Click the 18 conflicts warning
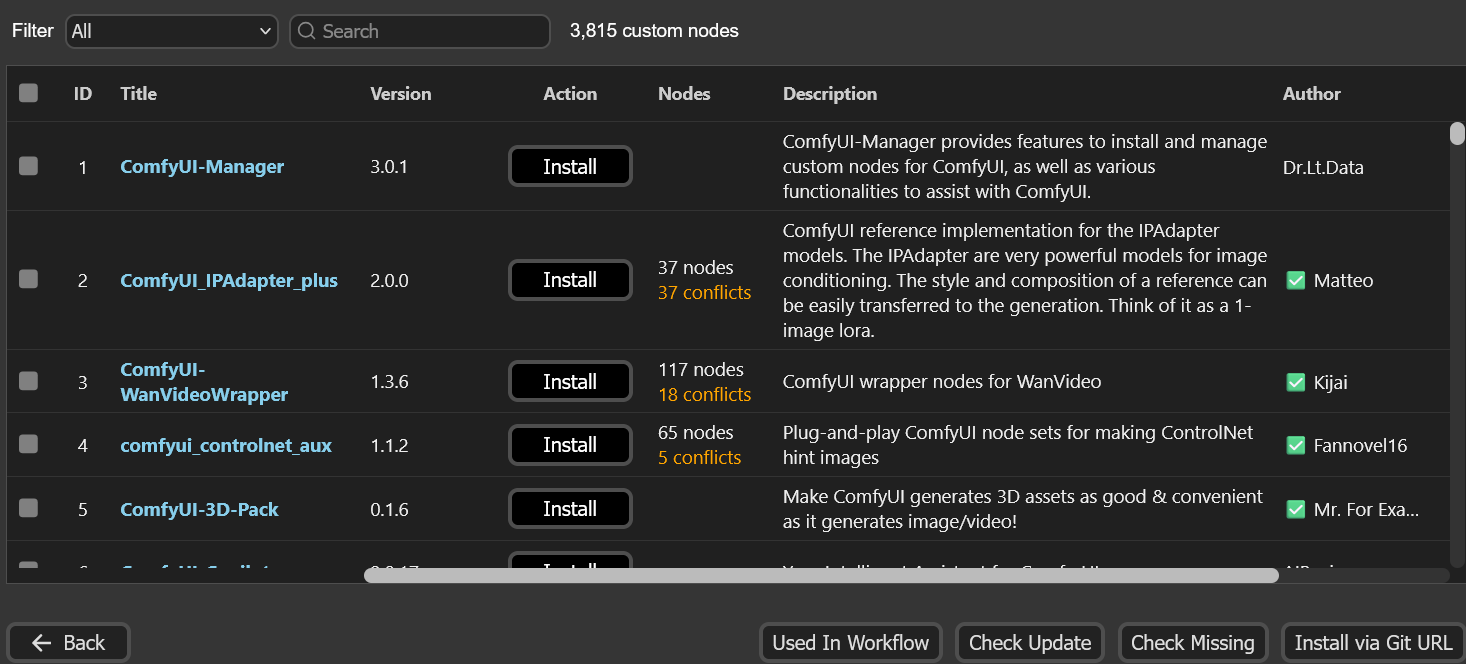This screenshot has width=1466, height=664. (x=704, y=395)
